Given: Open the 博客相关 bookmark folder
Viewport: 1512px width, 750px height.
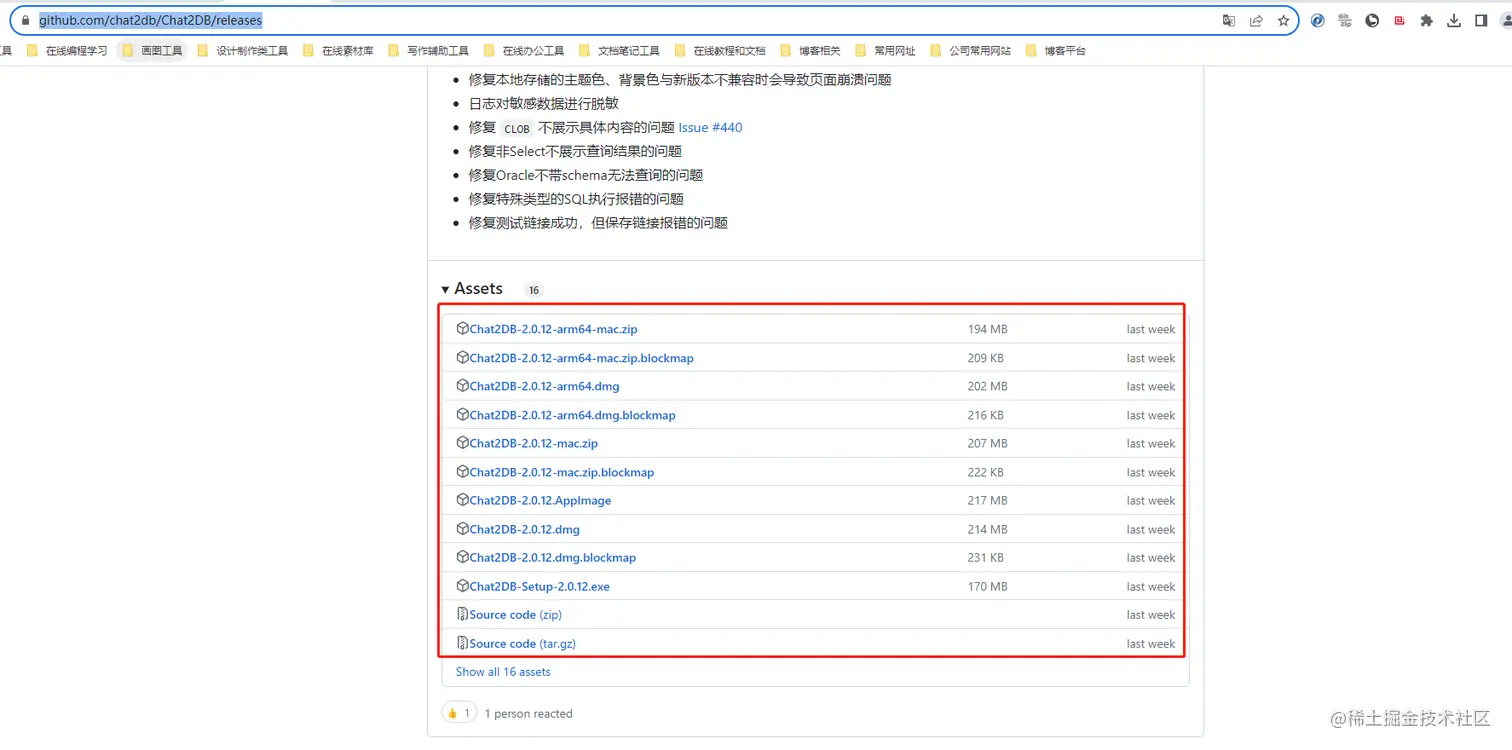Looking at the screenshot, I should pyautogui.click(x=810, y=50).
